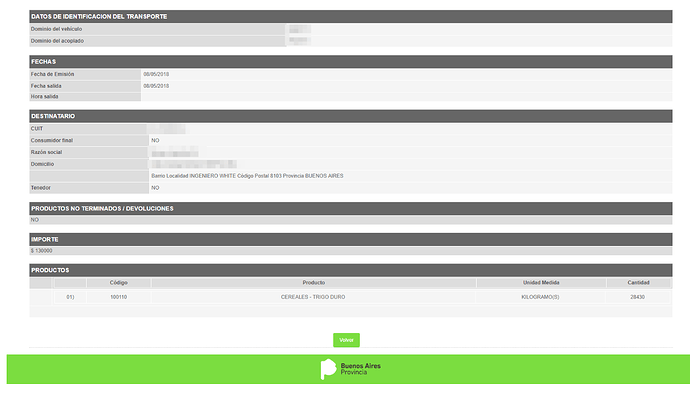Click the IMPORTE section header
This screenshot has height=395, width=690.
tap(351, 239)
